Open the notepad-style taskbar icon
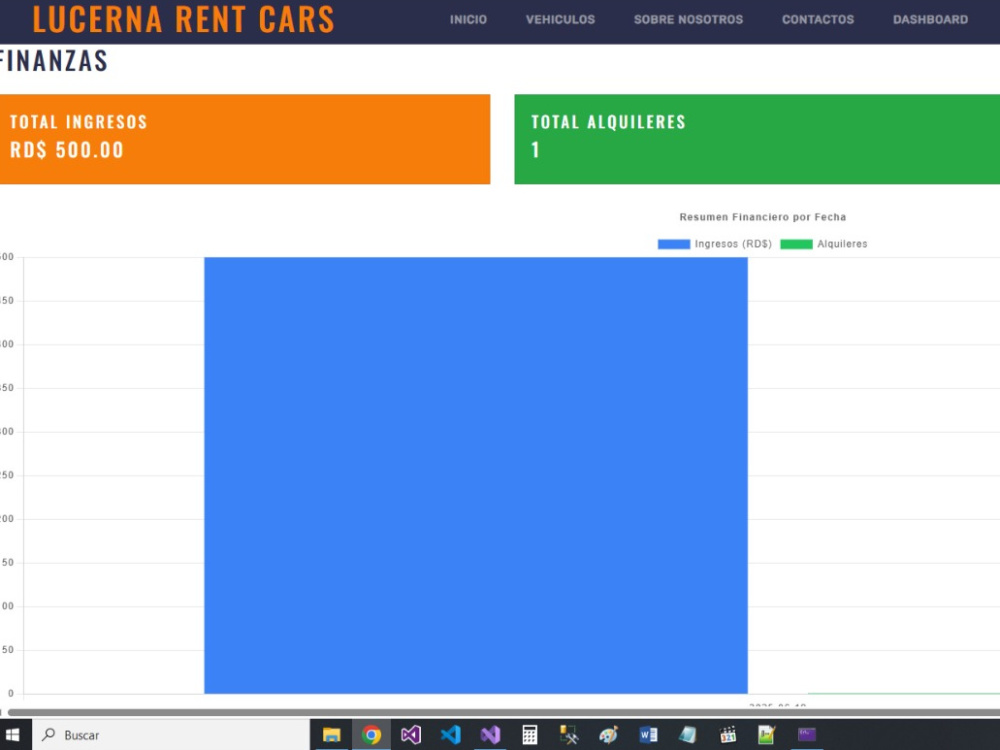The height and width of the screenshot is (750, 1000). tap(688, 735)
